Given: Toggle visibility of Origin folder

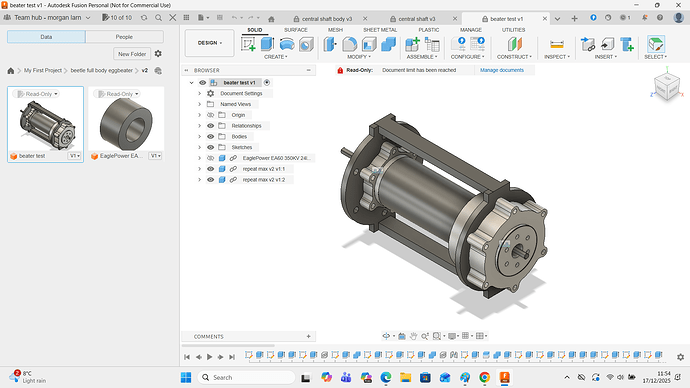Looking at the screenshot, I should [210, 115].
